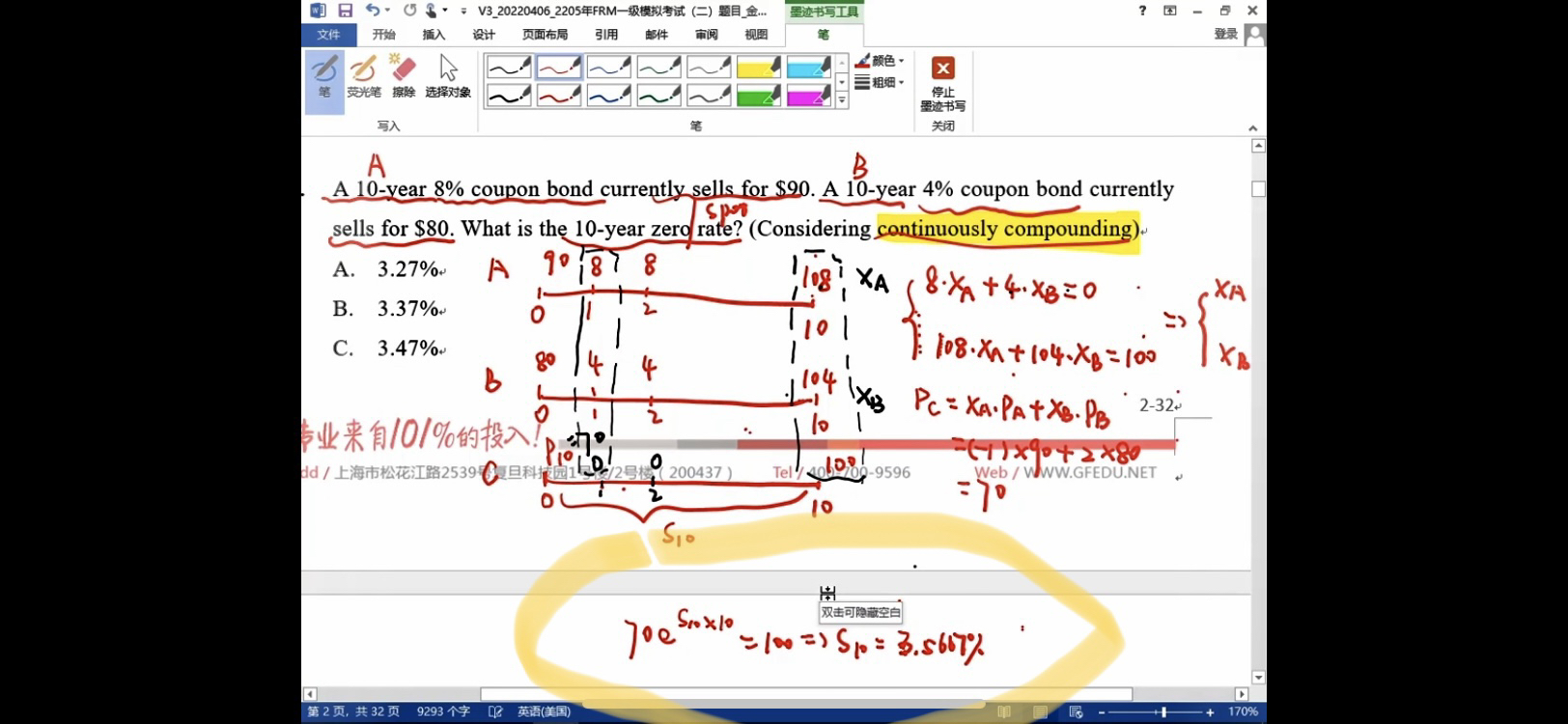Image resolution: width=1568 pixels, height=724 pixels.
Task: Open the touch/mouse mode dropdown arrow
Action: coord(445,11)
